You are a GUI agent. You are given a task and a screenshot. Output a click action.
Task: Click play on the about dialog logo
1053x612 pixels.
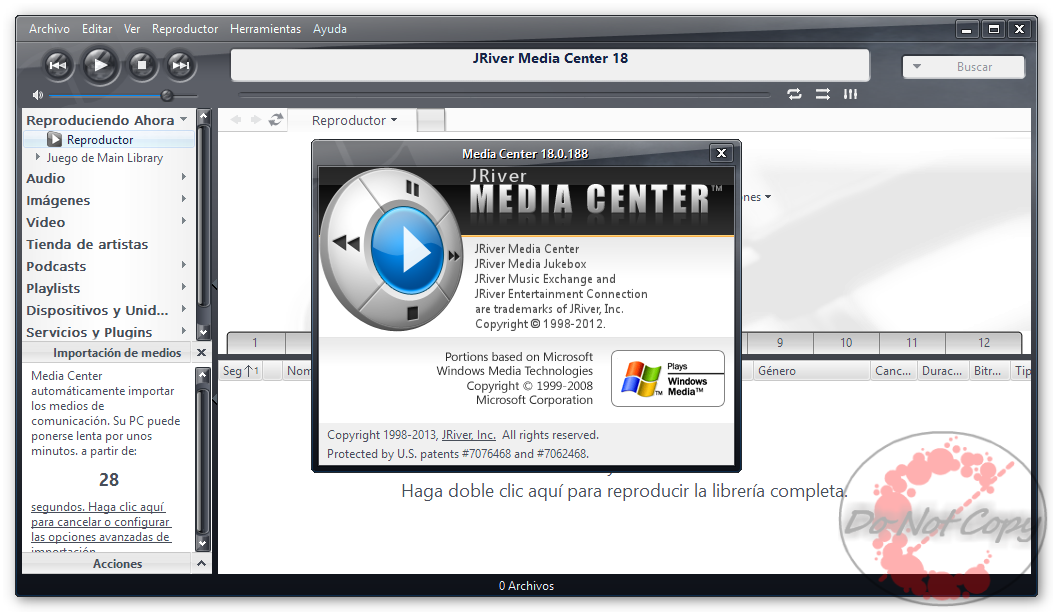pos(408,251)
